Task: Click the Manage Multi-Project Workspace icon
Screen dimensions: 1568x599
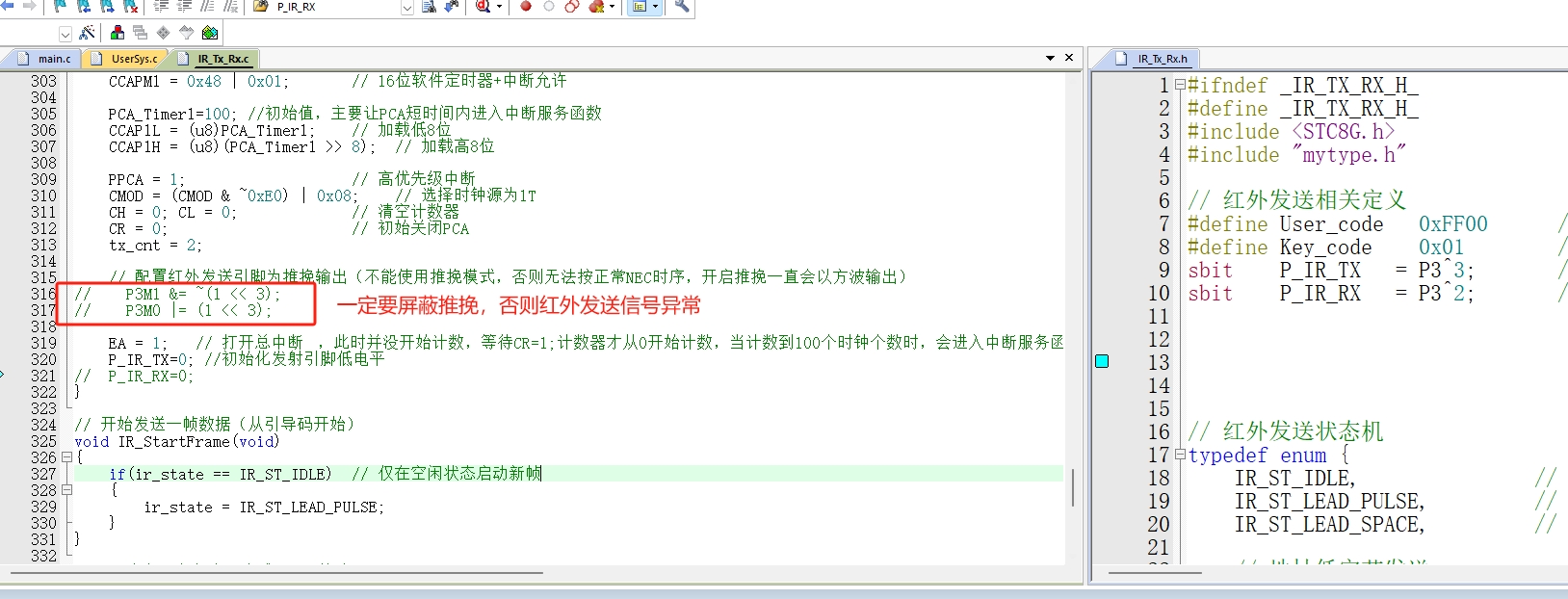Action: point(140,33)
